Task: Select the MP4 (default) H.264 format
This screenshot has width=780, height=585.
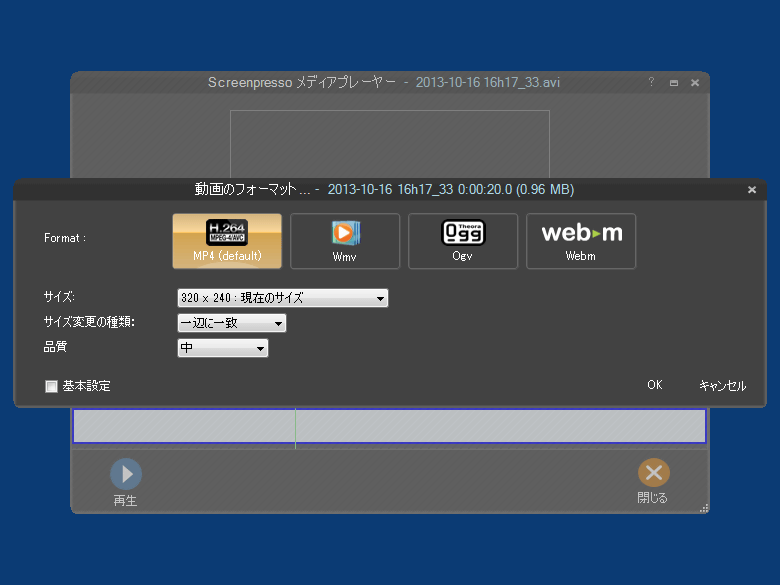Action: coord(227,241)
